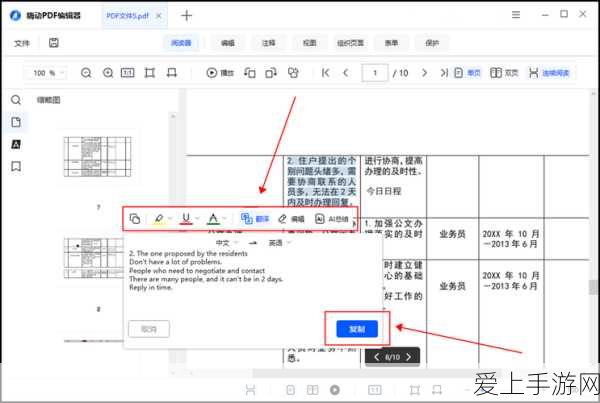Switch to the 组织页面 organize pages tab
600x403 pixels.
[350, 43]
